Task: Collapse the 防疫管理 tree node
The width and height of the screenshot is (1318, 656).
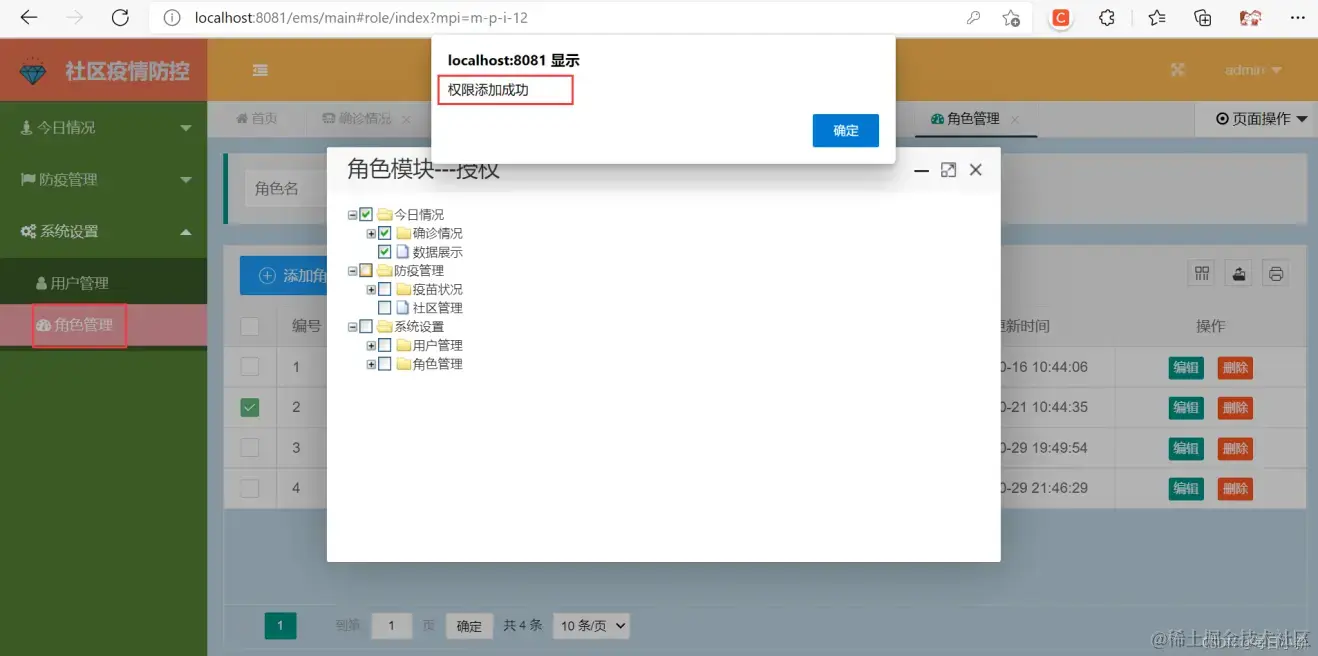Action: pyautogui.click(x=352, y=271)
